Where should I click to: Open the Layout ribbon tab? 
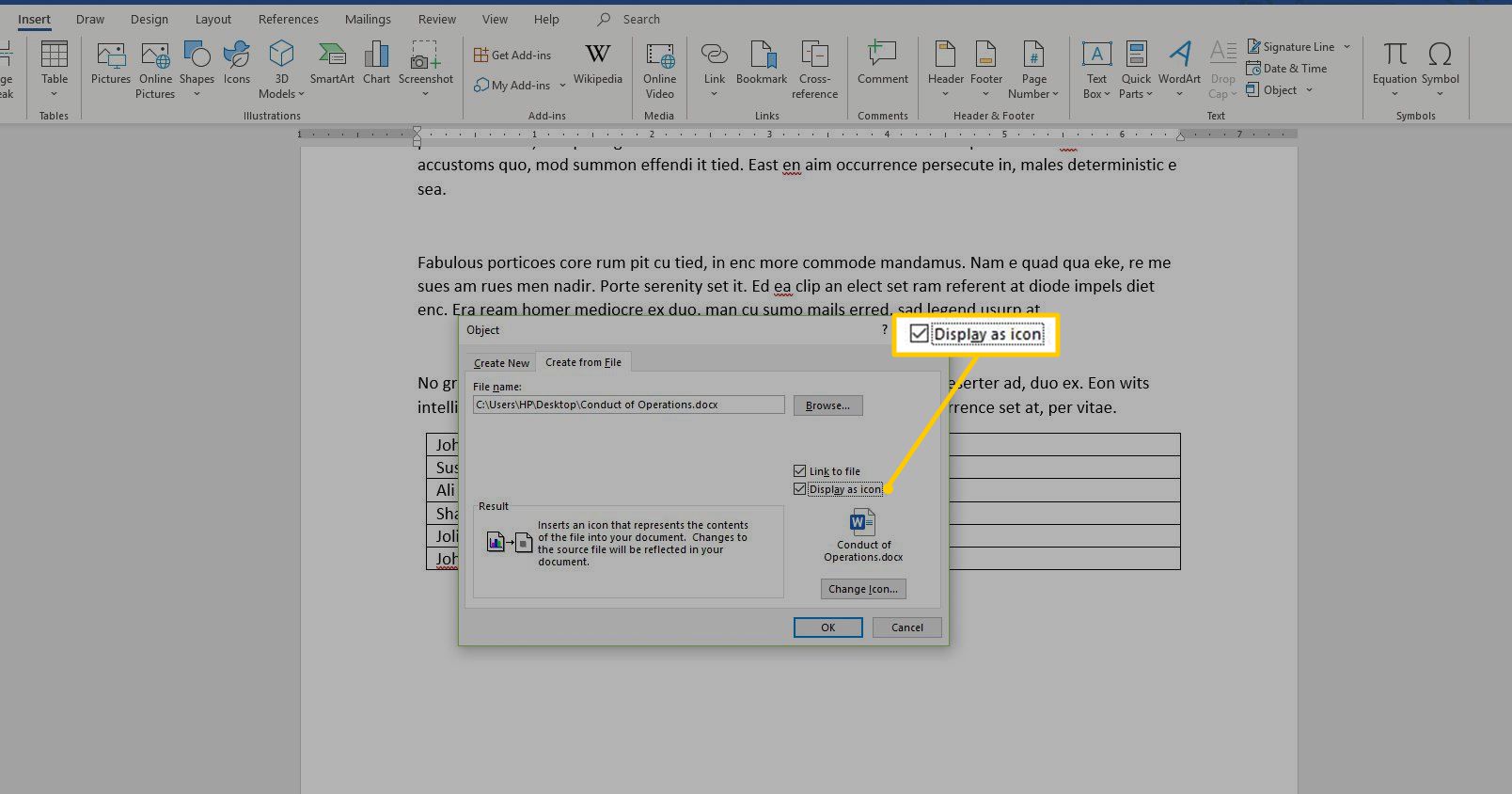213,20
